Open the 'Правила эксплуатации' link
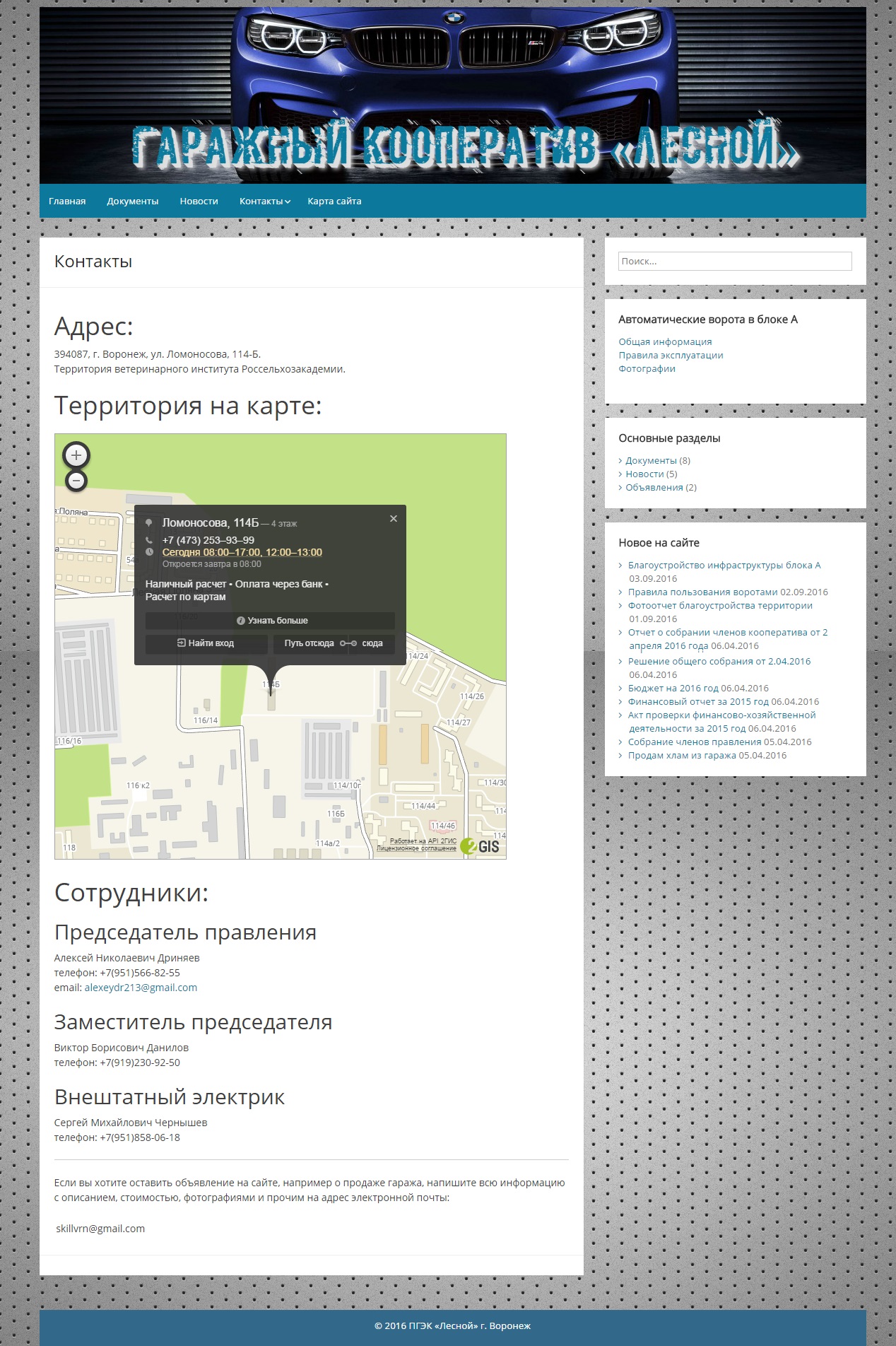This screenshot has height=1346, width=896. point(671,355)
